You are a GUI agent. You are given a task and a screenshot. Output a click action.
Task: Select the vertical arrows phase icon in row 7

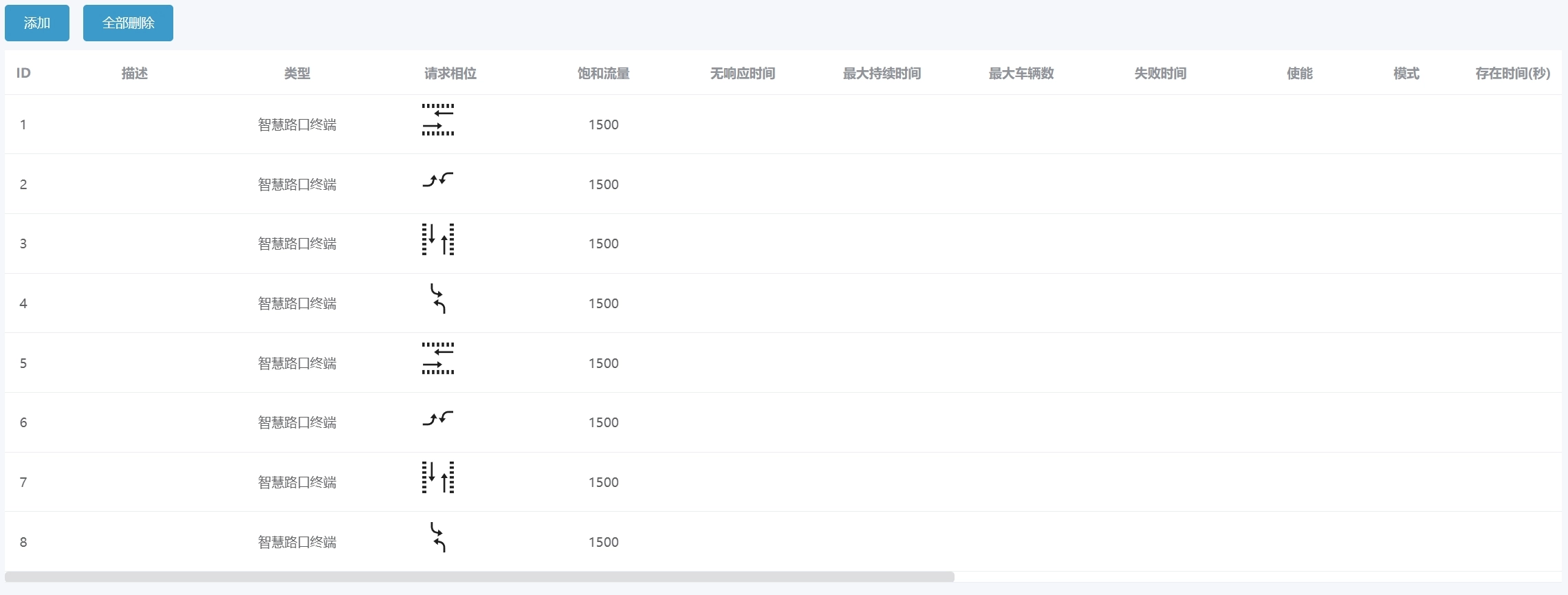coord(438,477)
